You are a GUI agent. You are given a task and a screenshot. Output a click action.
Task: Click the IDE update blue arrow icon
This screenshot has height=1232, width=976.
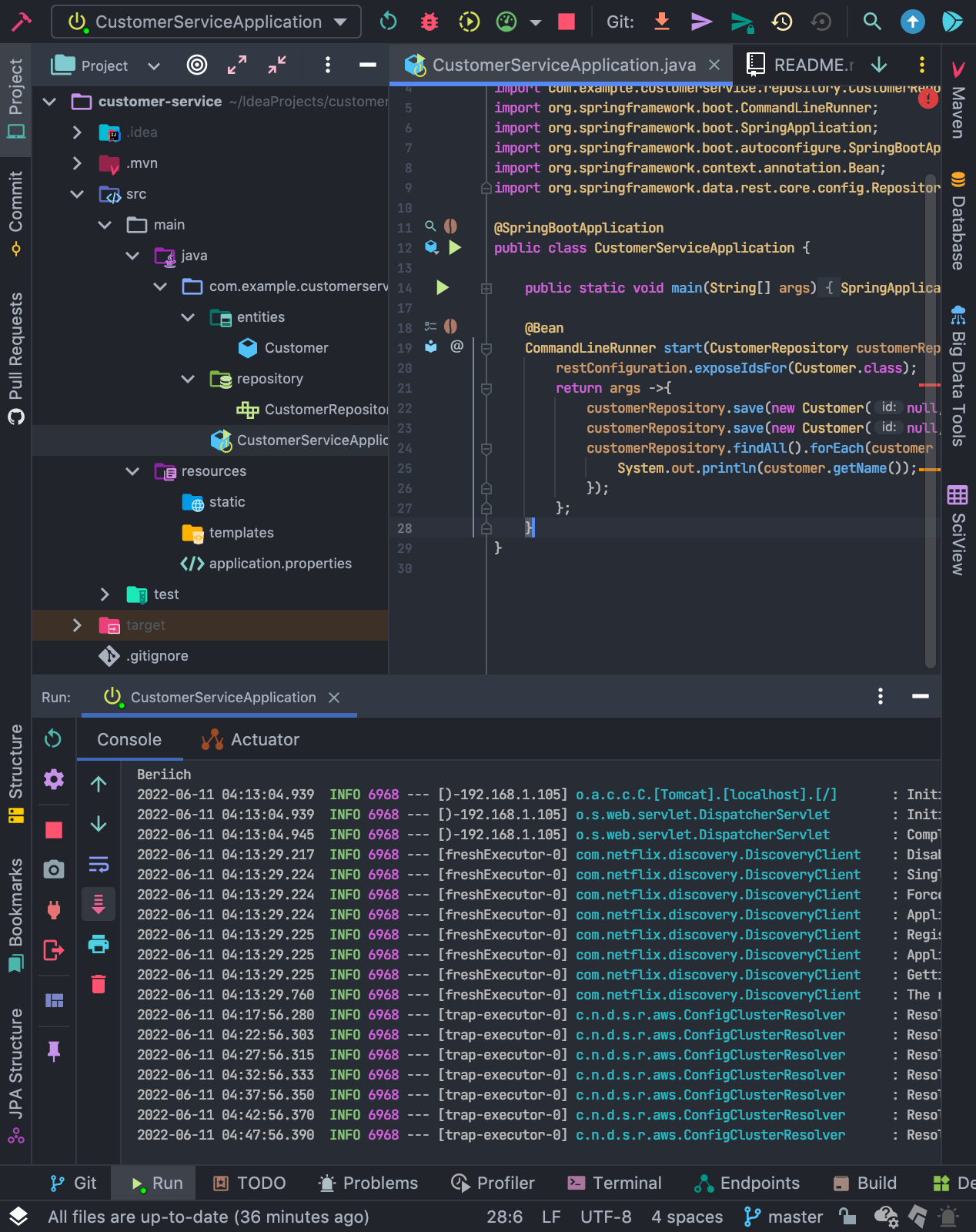pyautogui.click(x=913, y=22)
